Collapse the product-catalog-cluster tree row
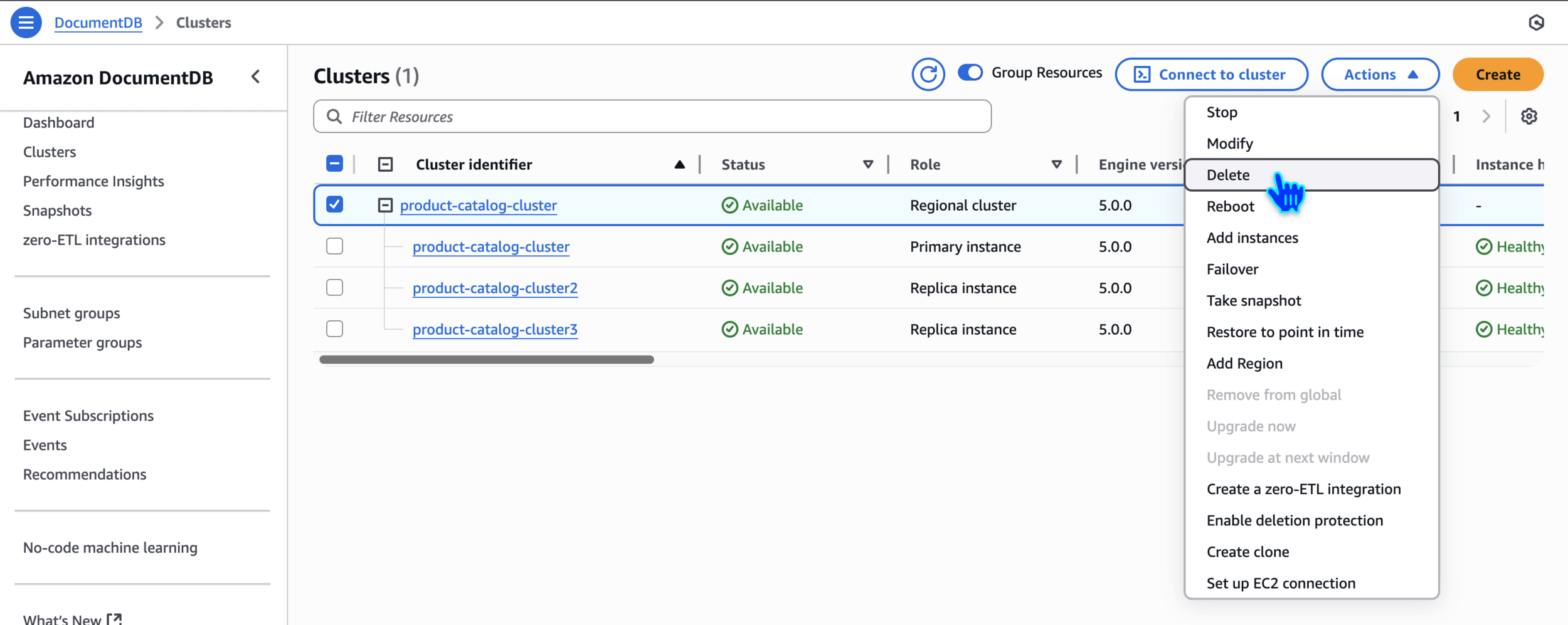This screenshot has height=625, width=1568. point(385,205)
